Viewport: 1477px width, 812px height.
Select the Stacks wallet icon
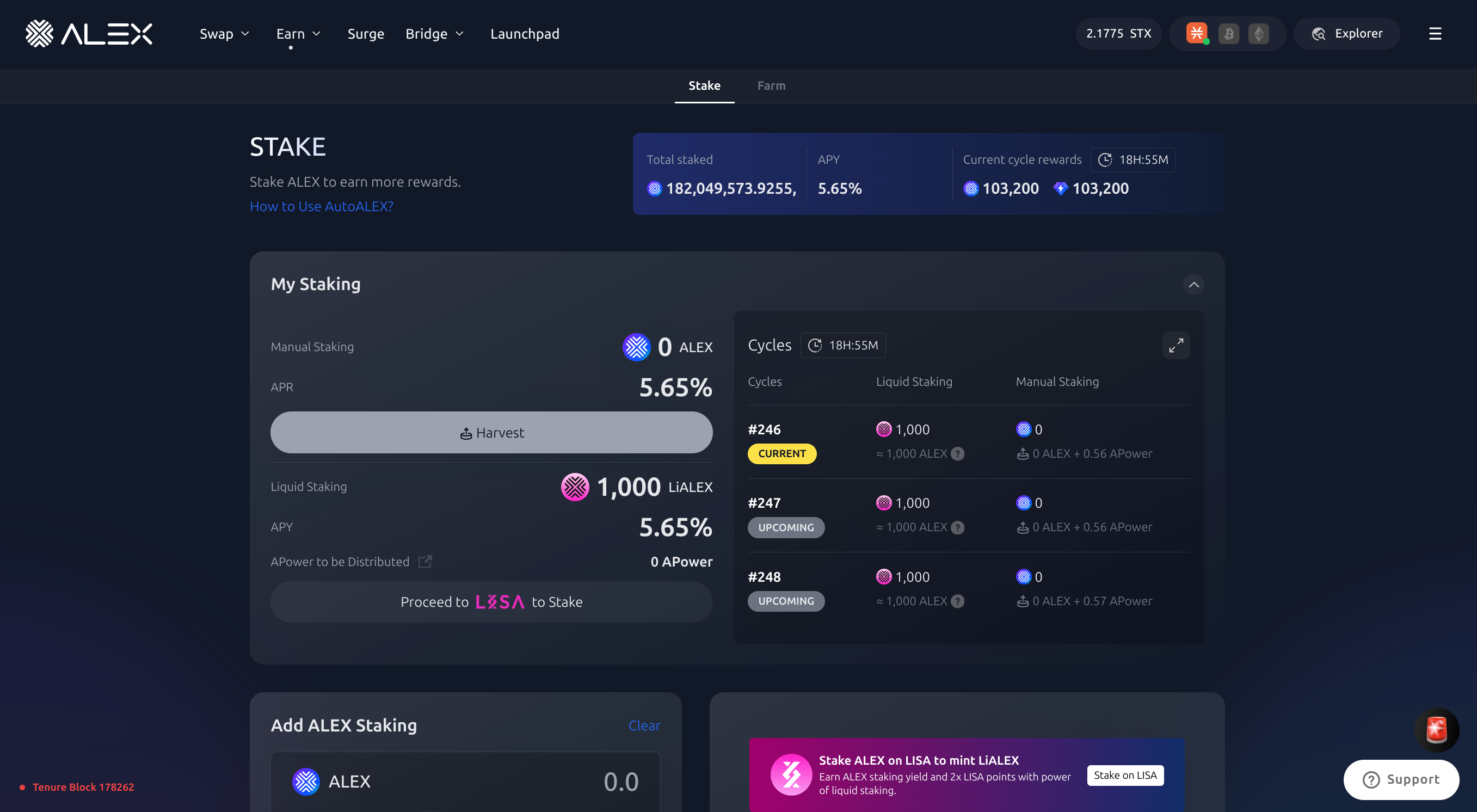[x=1197, y=33]
